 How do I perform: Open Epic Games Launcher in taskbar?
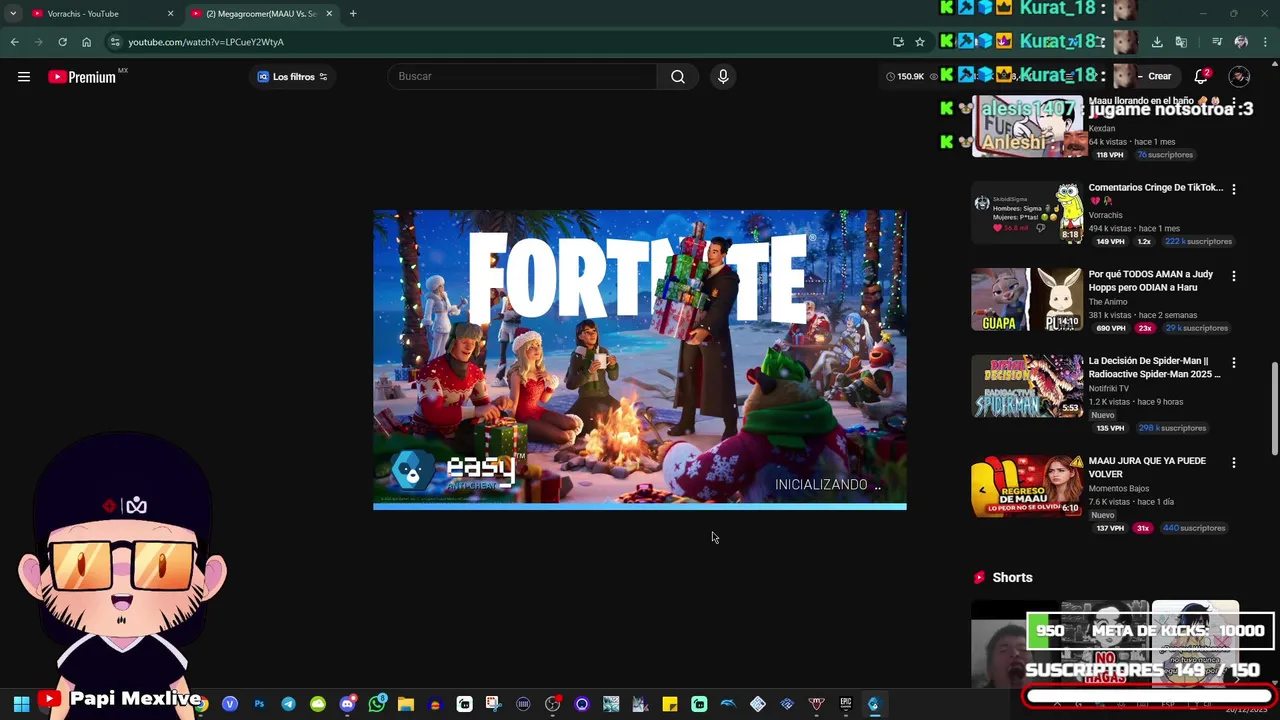[846, 704]
